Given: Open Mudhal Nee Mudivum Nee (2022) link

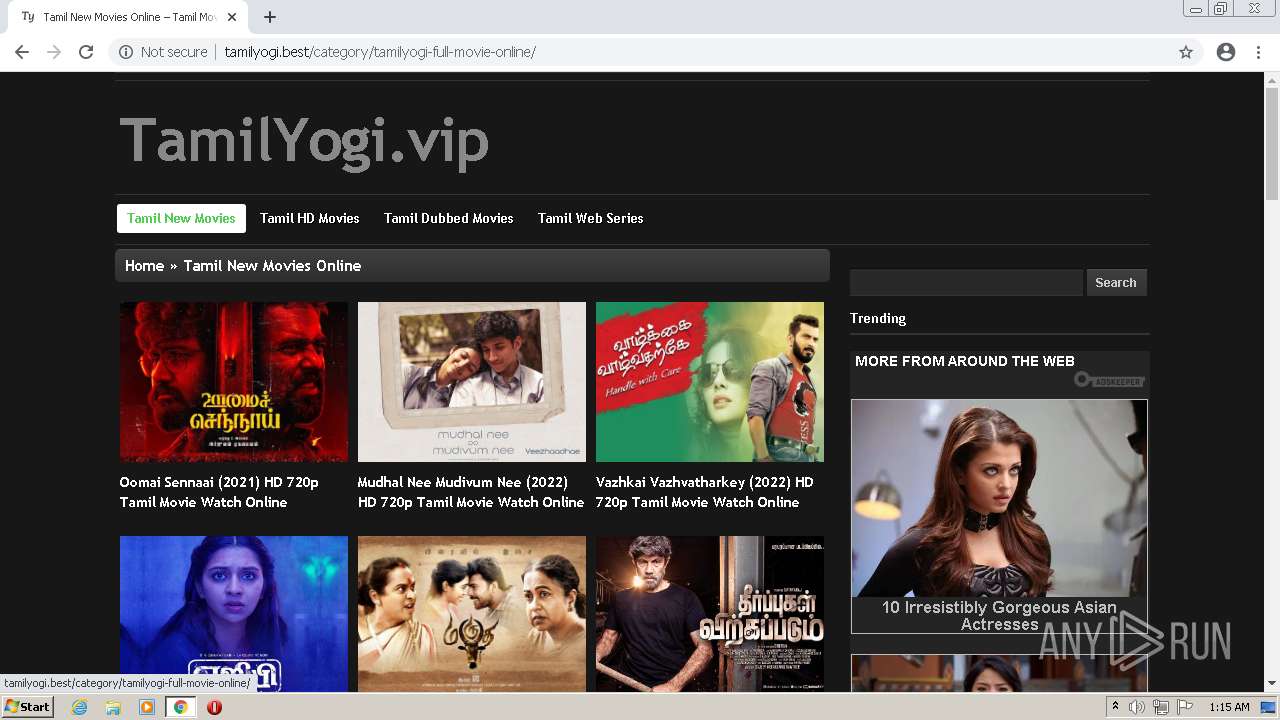Looking at the screenshot, I should click(471, 492).
